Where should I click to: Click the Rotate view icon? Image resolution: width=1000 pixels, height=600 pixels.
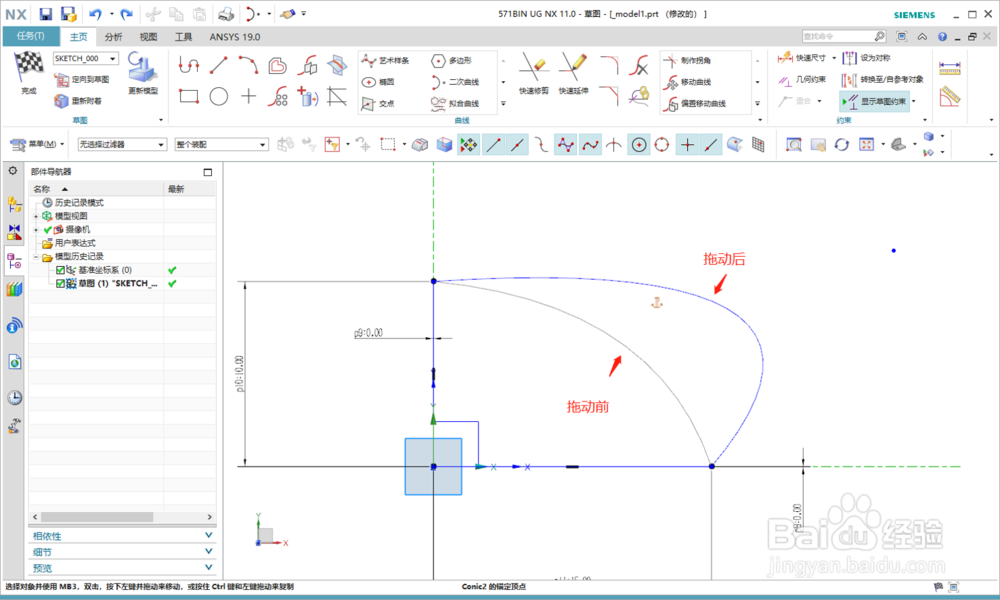click(x=842, y=145)
